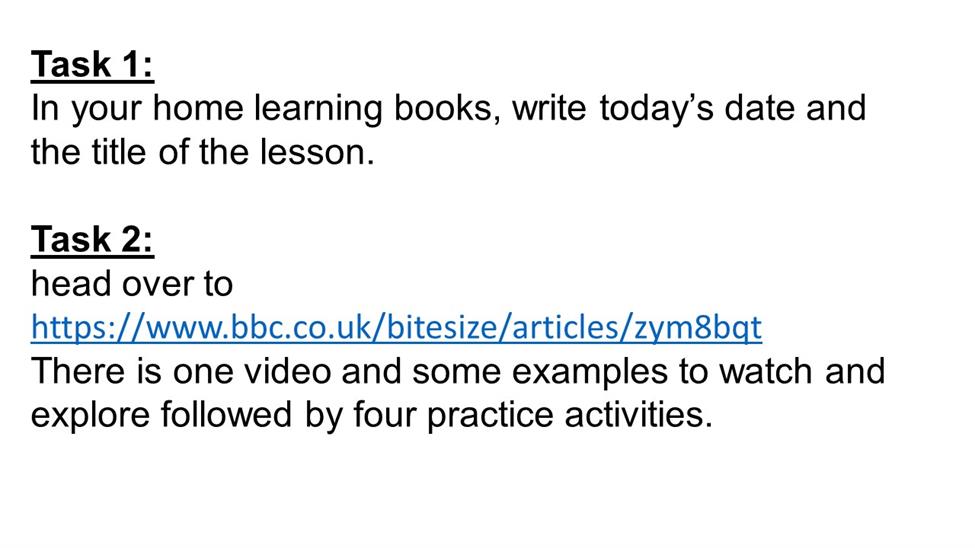Screen dimensions: 975x548
Task: Click the Task 2 heading
Action: 92,239
